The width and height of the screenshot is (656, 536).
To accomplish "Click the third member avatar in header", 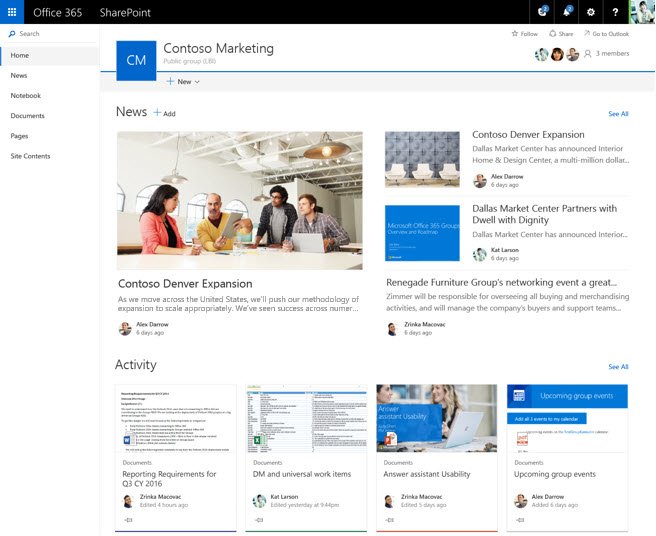I will [572, 54].
